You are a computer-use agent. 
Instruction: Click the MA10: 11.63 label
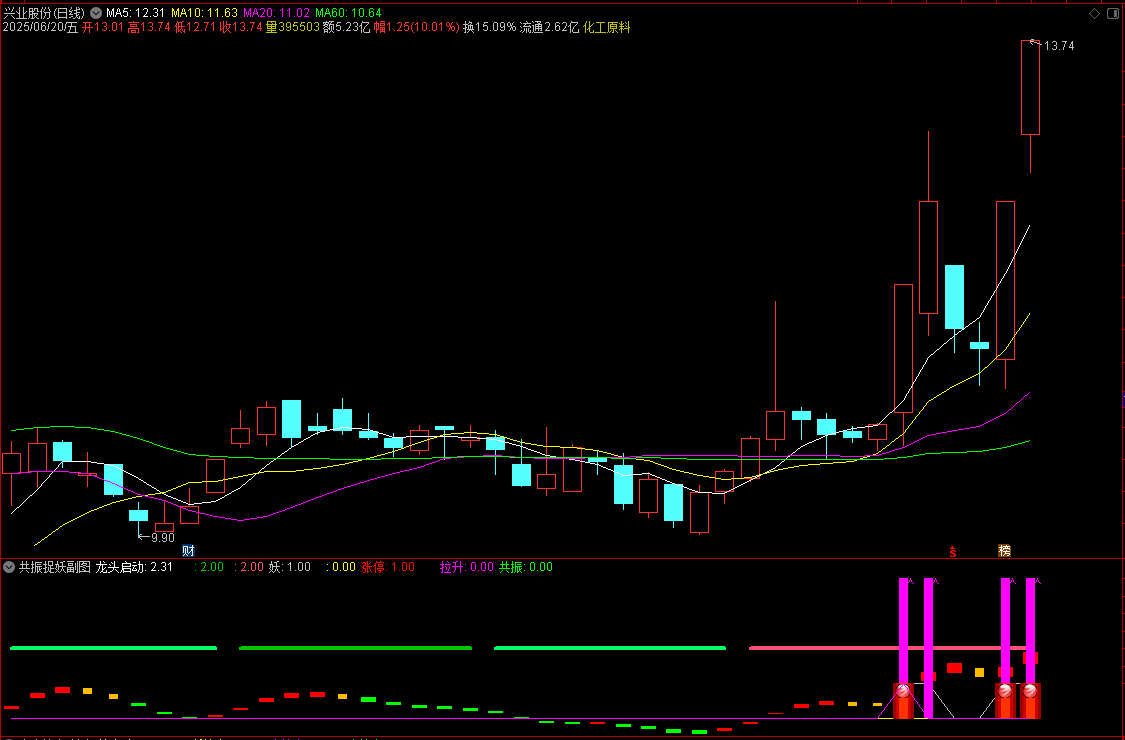click(204, 13)
